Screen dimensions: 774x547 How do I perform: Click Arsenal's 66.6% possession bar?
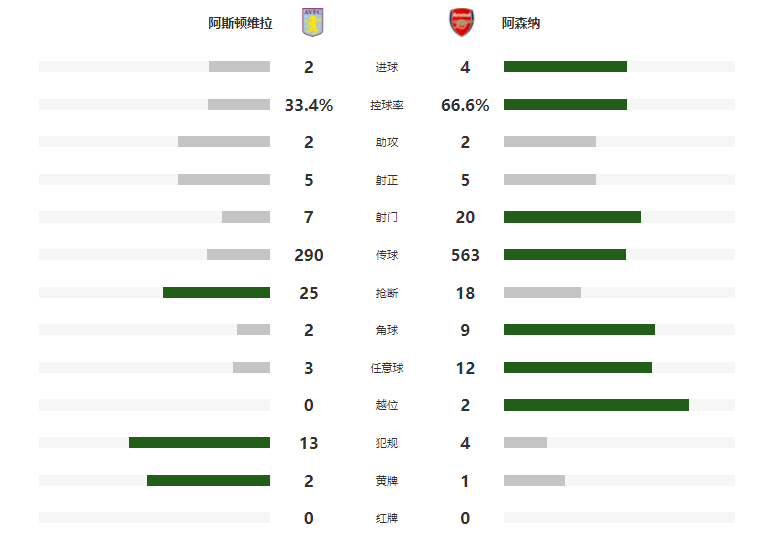tap(565, 105)
